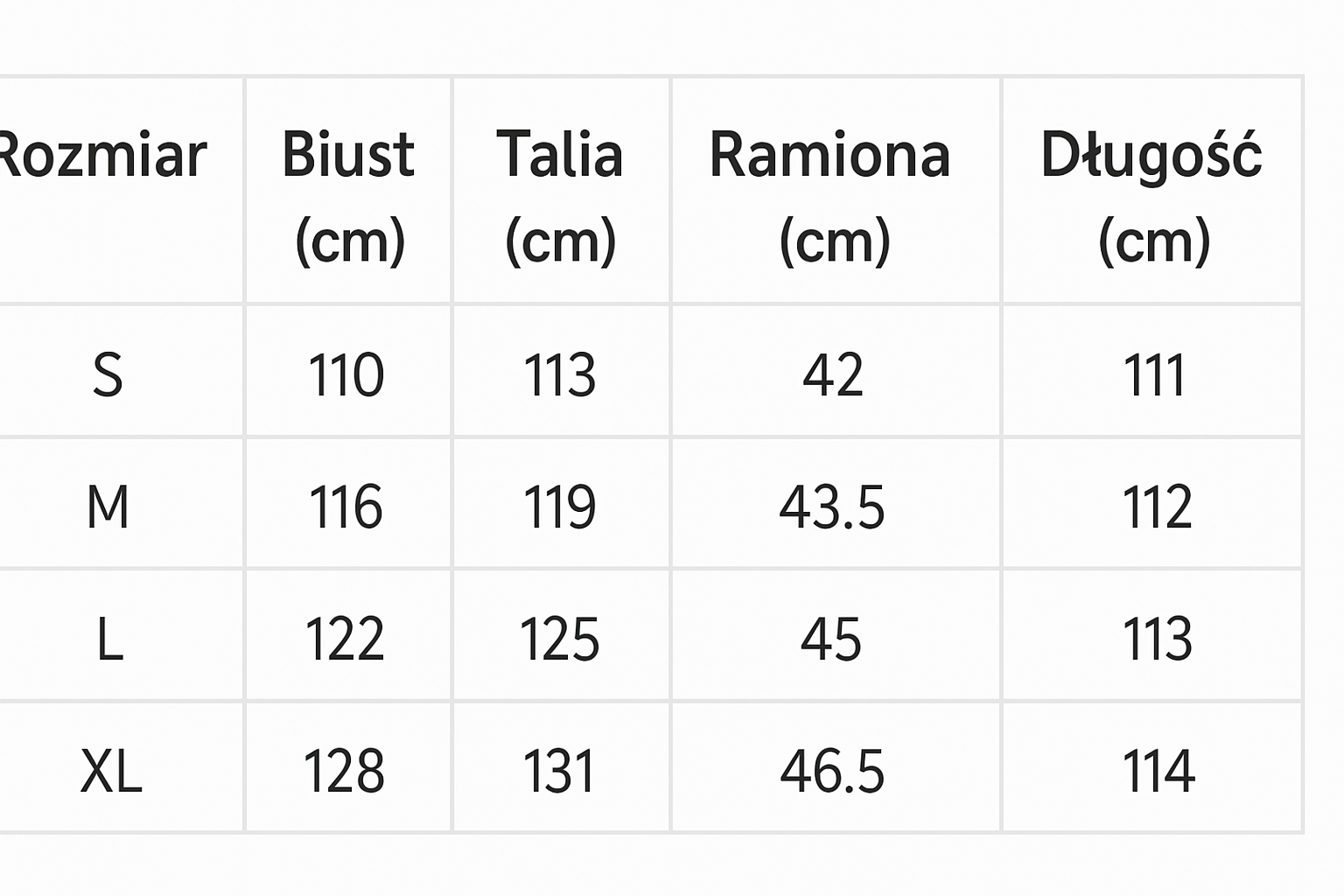Click the Rozmiar column header
Screen dimensions: 1344x896
click(x=103, y=156)
